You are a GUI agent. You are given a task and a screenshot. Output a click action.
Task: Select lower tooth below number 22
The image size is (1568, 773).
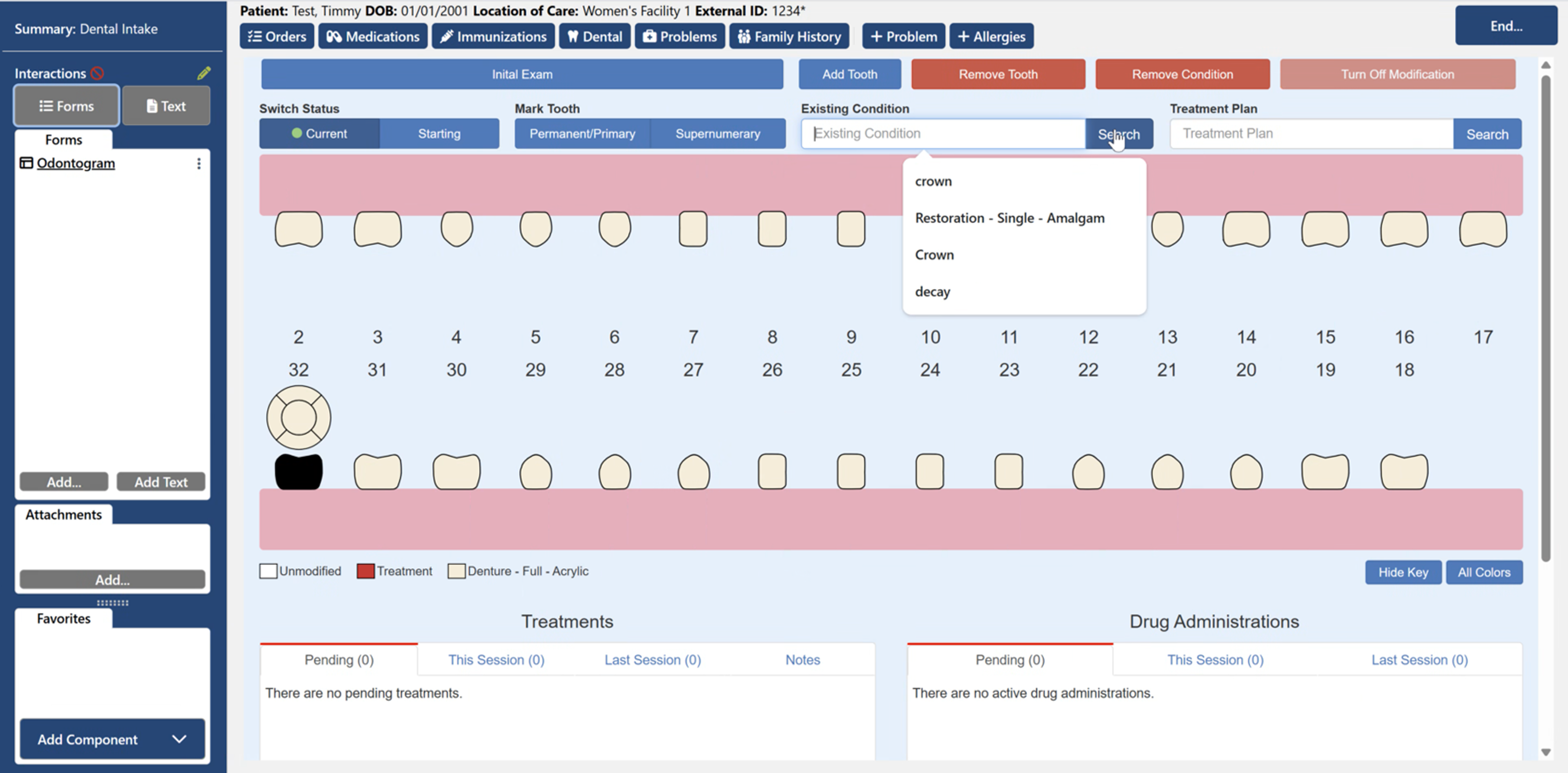[1088, 471]
